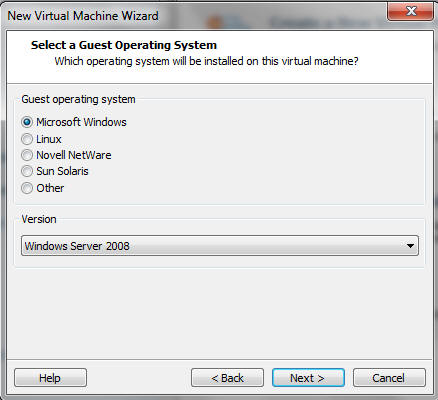Cancel the New Virtual Machine Wizard
Screen dimensions: 438x400
(389, 378)
